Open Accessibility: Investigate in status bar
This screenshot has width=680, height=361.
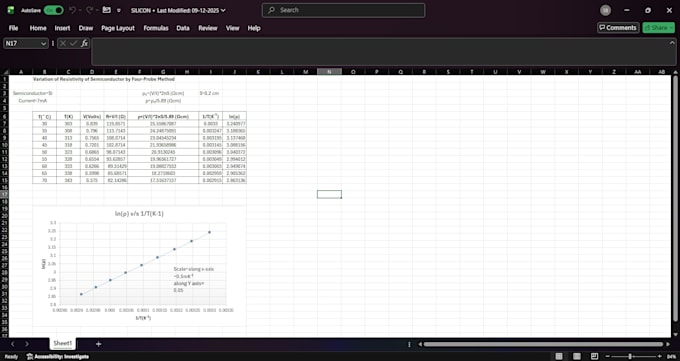click(x=58, y=356)
